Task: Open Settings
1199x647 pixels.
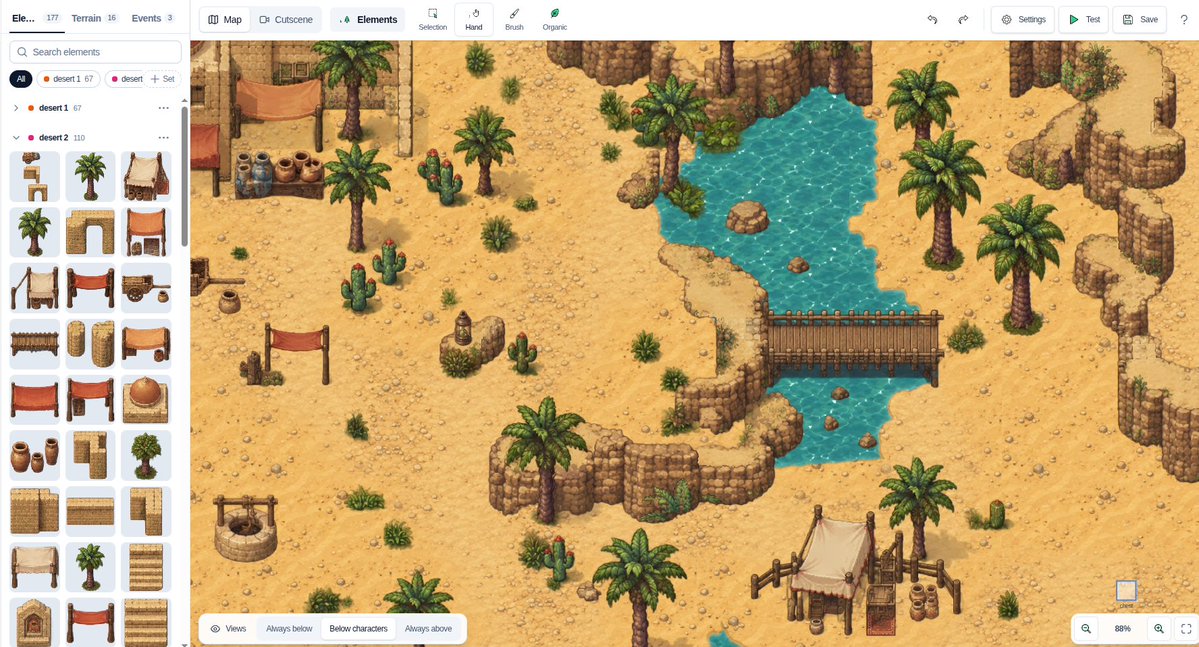Action: [1023, 19]
